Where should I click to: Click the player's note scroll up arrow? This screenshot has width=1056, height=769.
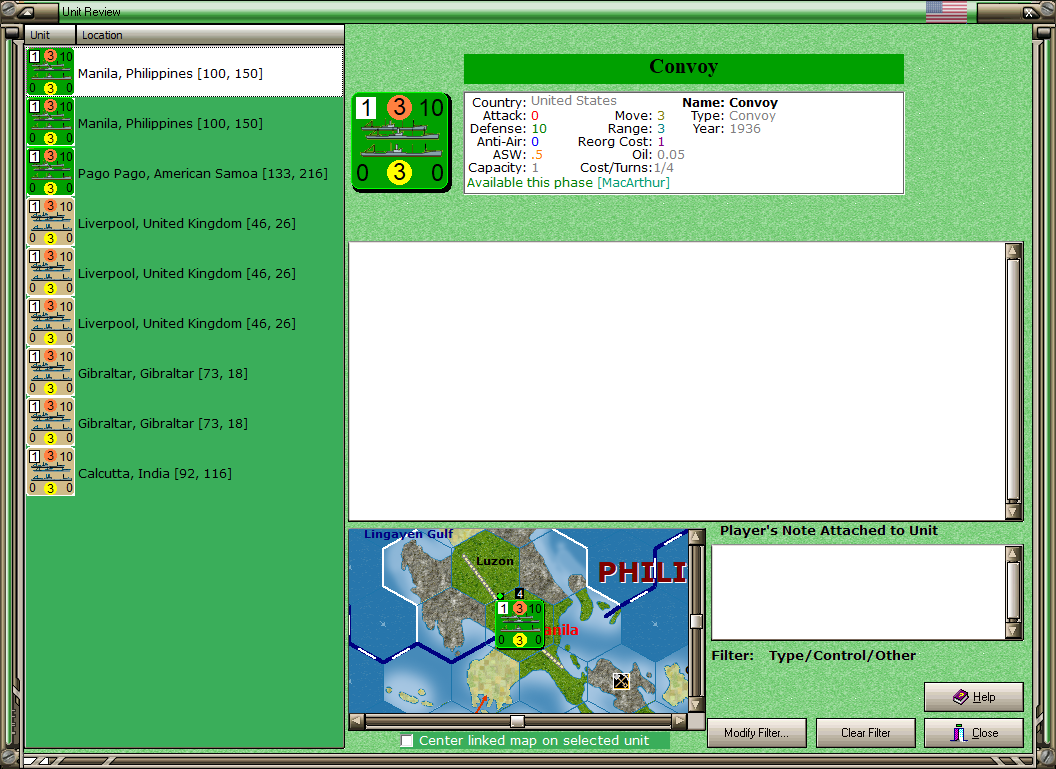(x=1013, y=554)
